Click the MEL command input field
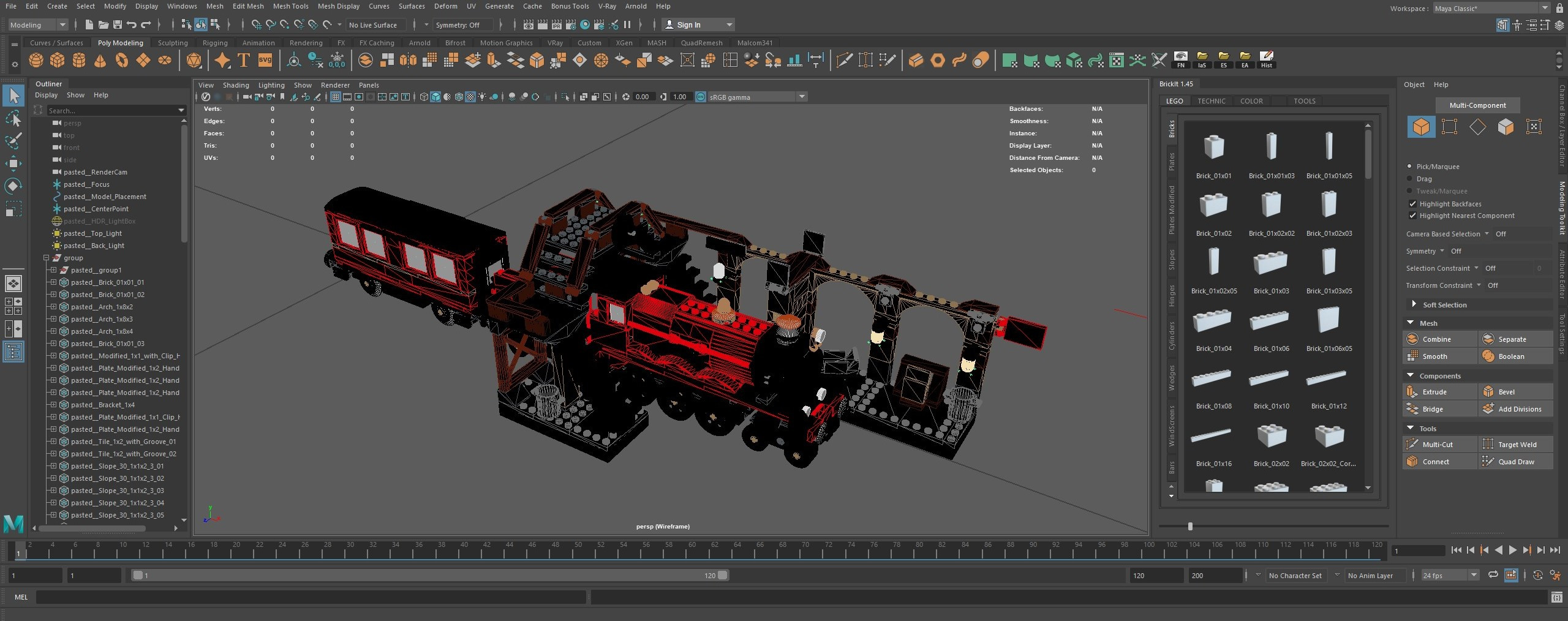Viewport: 1568px width, 621px height. tap(311, 597)
